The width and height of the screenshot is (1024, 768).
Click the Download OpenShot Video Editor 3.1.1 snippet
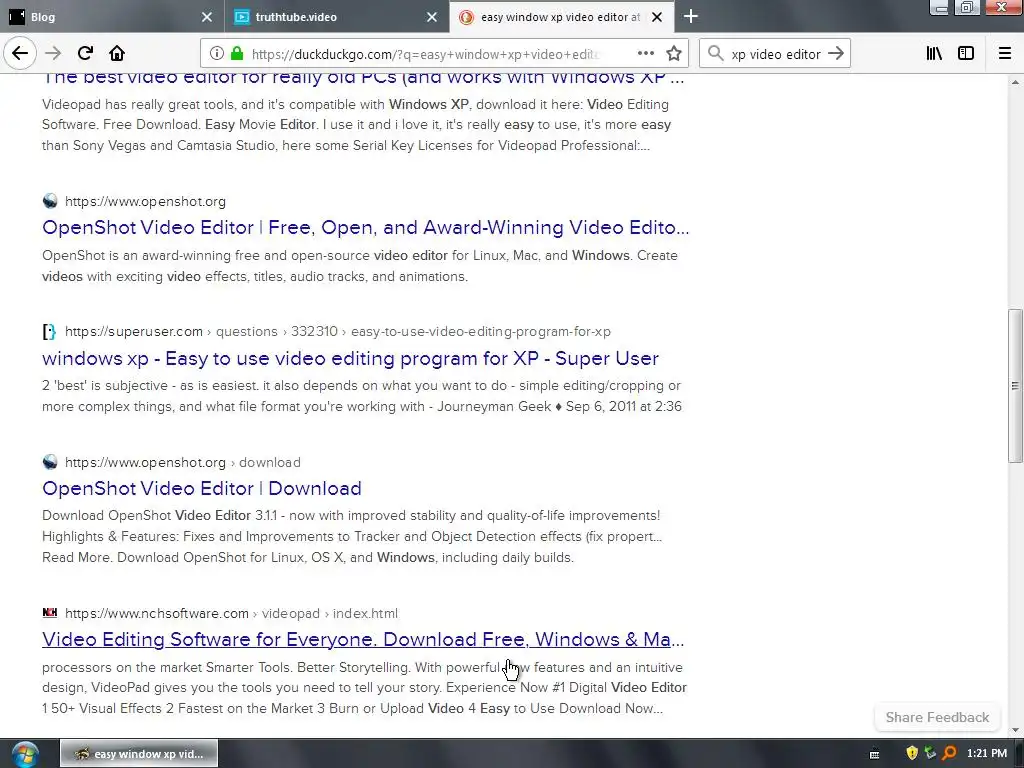pos(352,536)
